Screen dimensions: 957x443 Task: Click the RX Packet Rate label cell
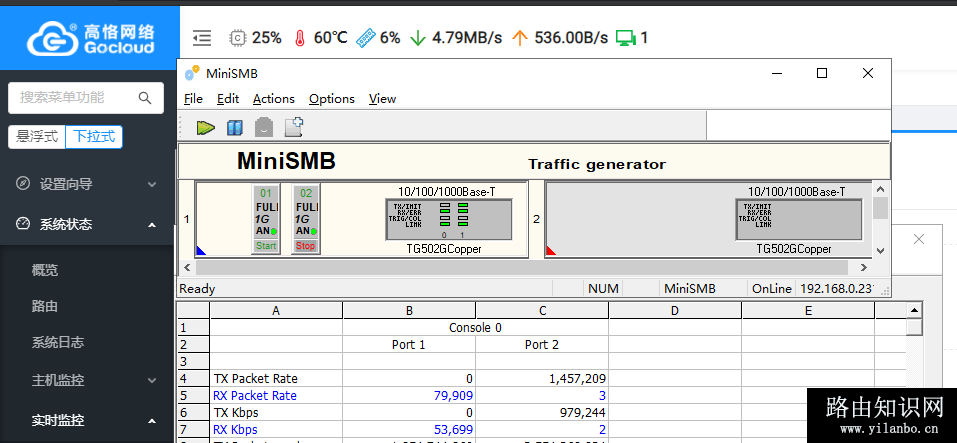(x=276, y=395)
